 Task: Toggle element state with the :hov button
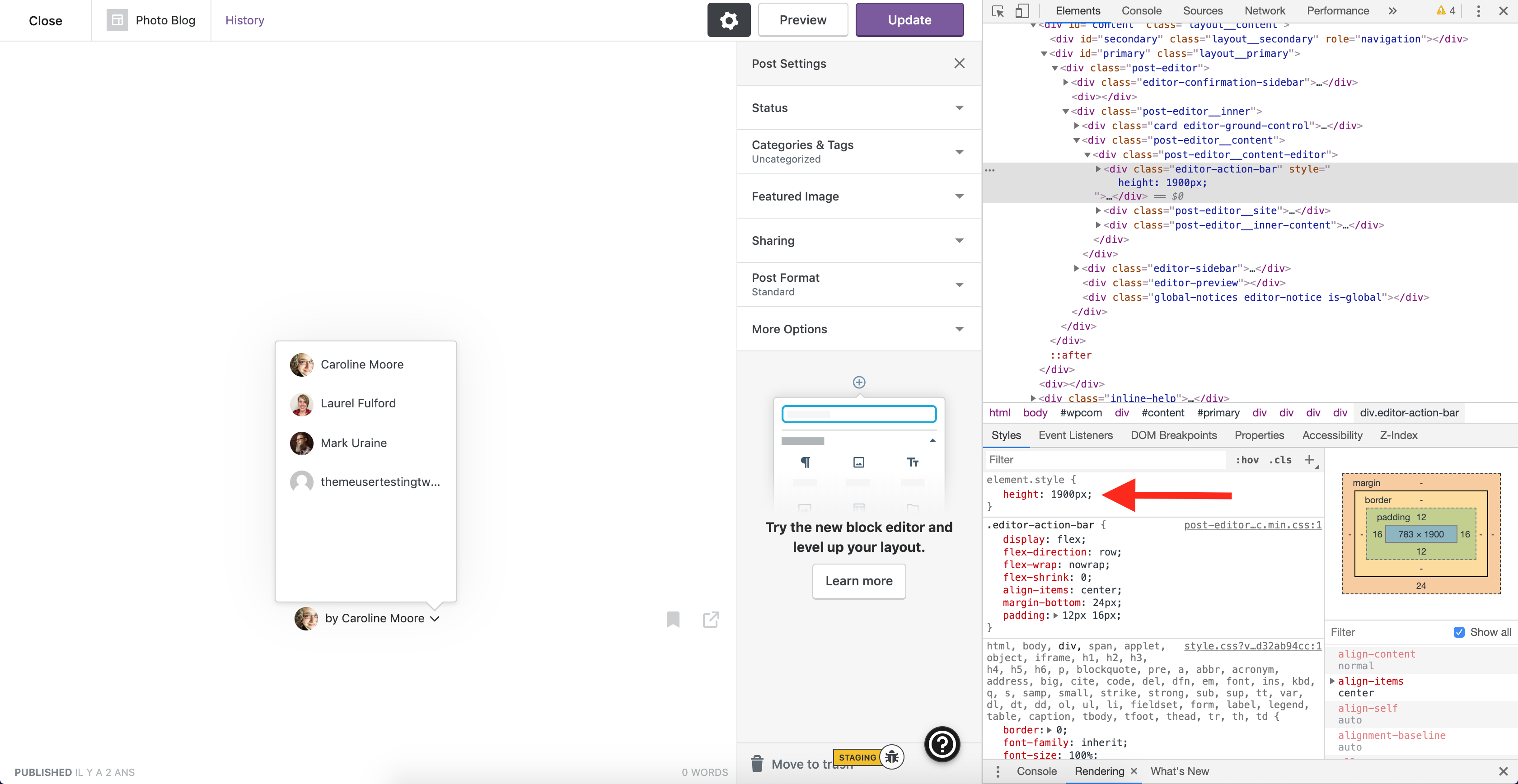[1247, 460]
